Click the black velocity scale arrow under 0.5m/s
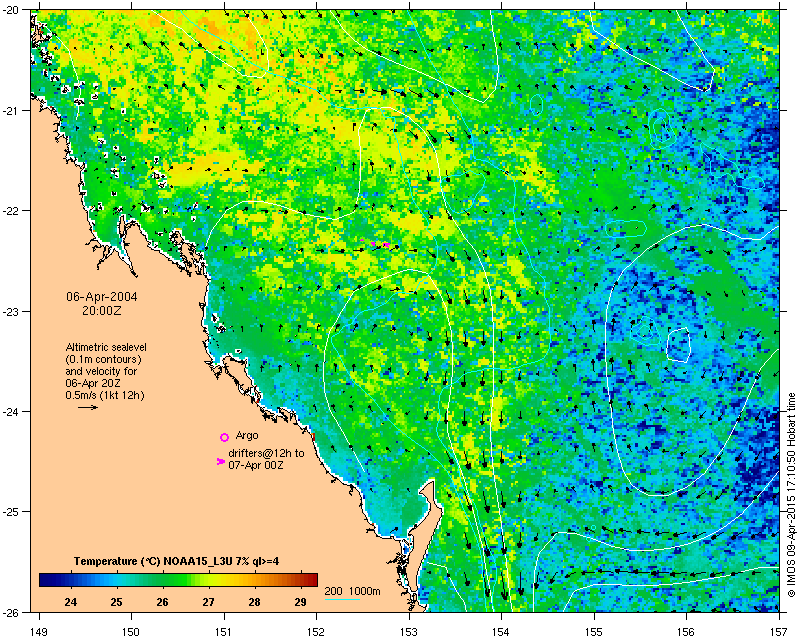Viewport: 800px width, 640px height. coord(88,407)
